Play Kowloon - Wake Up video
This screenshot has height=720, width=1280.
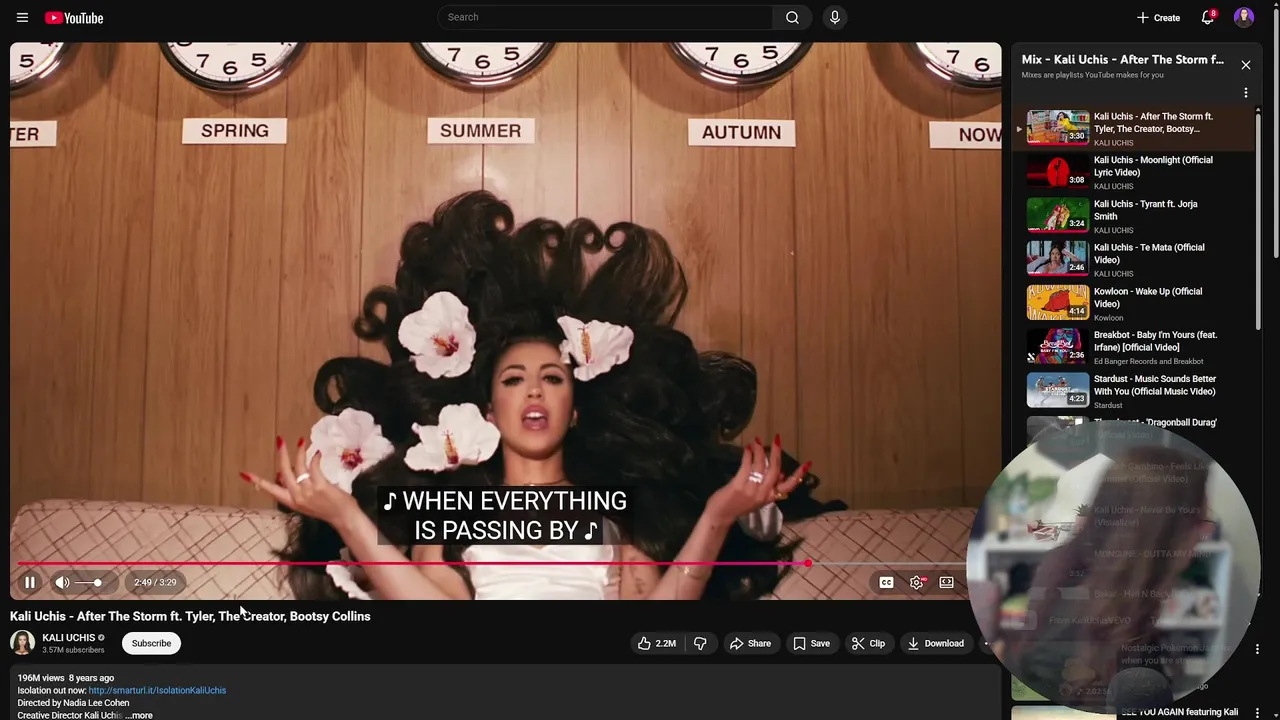click(1131, 303)
